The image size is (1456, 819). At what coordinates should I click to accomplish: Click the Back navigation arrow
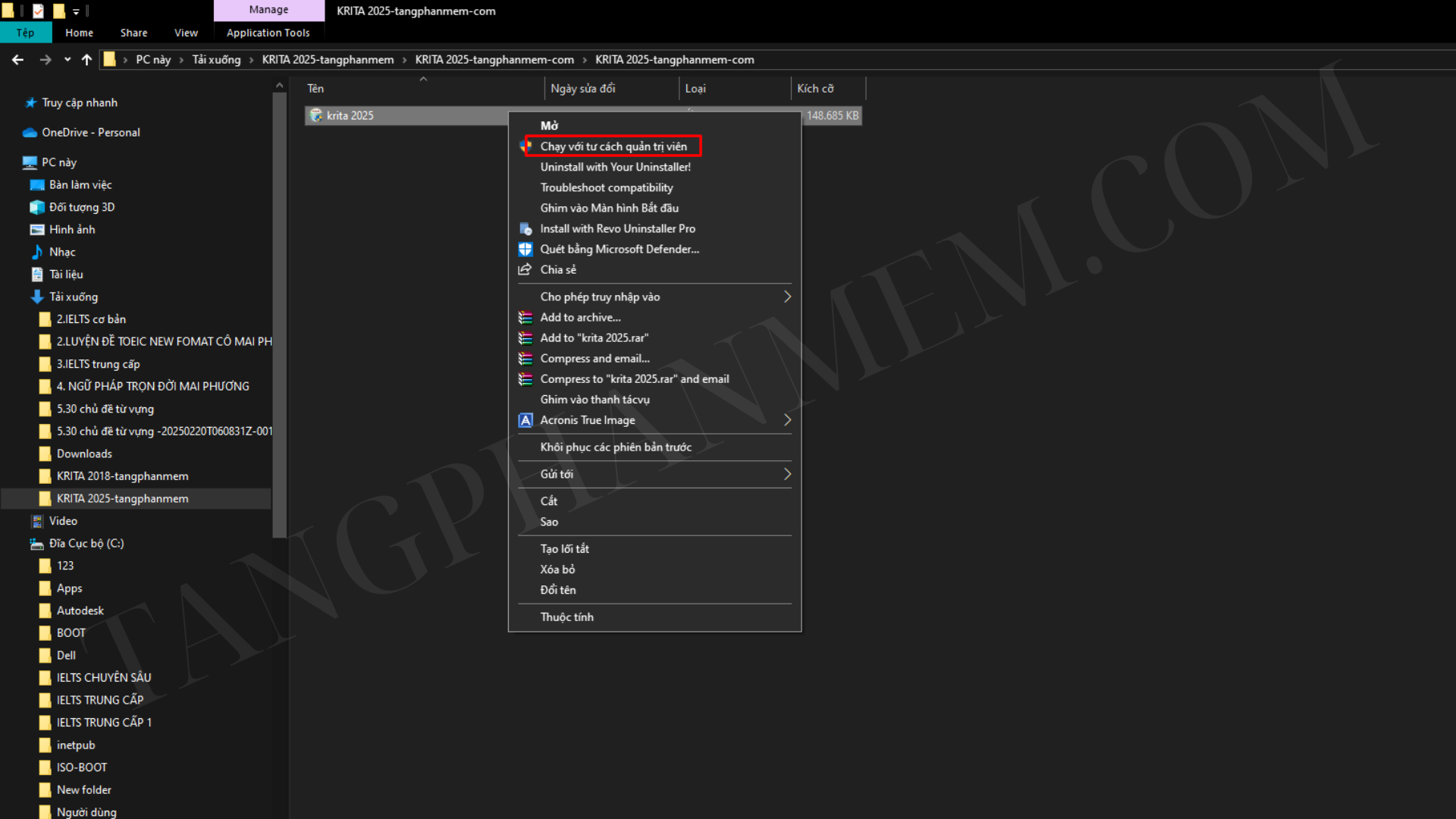tap(17, 60)
